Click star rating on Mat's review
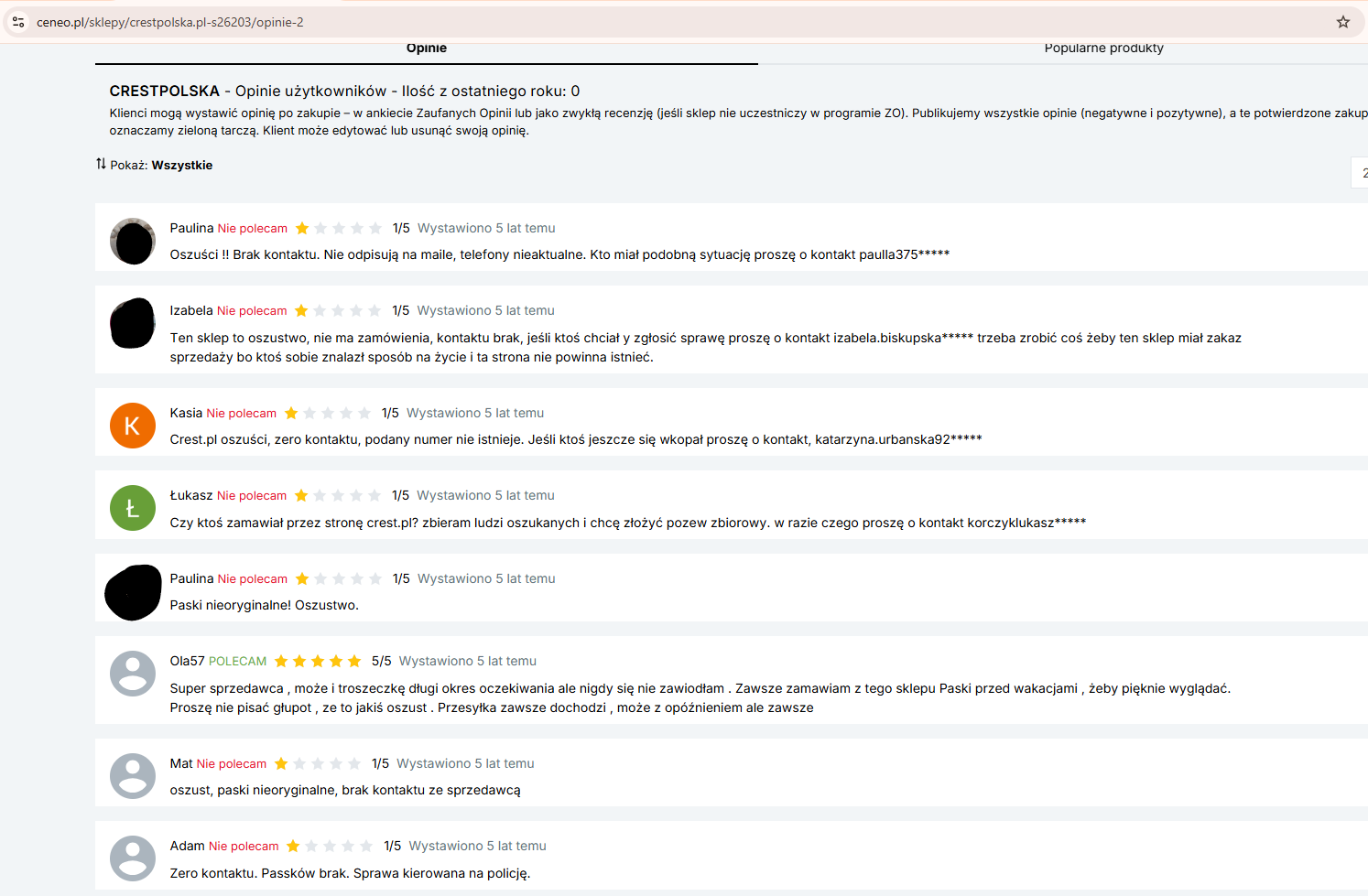 coord(318,764)
